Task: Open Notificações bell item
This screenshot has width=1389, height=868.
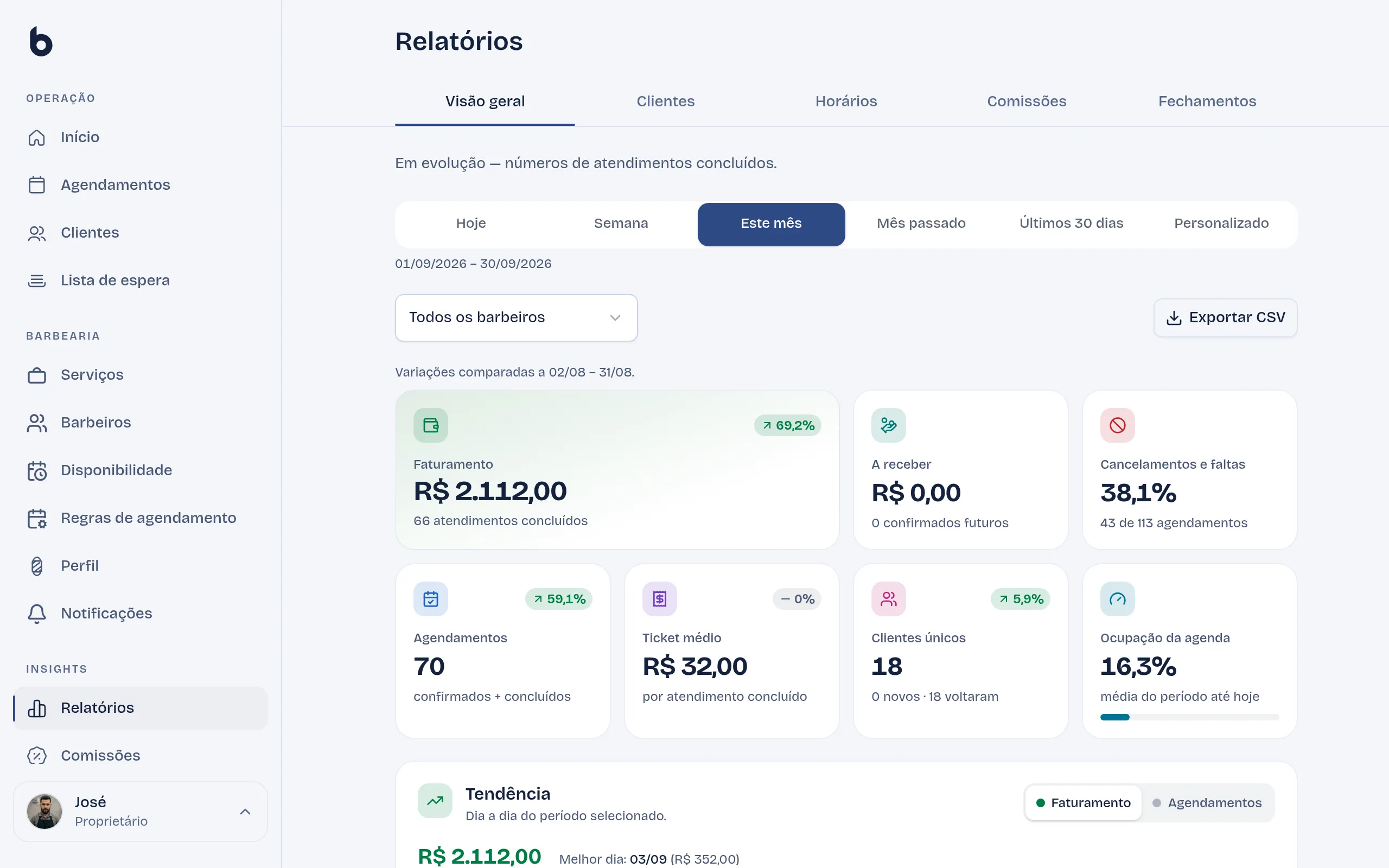Action: tap(141, 613)
